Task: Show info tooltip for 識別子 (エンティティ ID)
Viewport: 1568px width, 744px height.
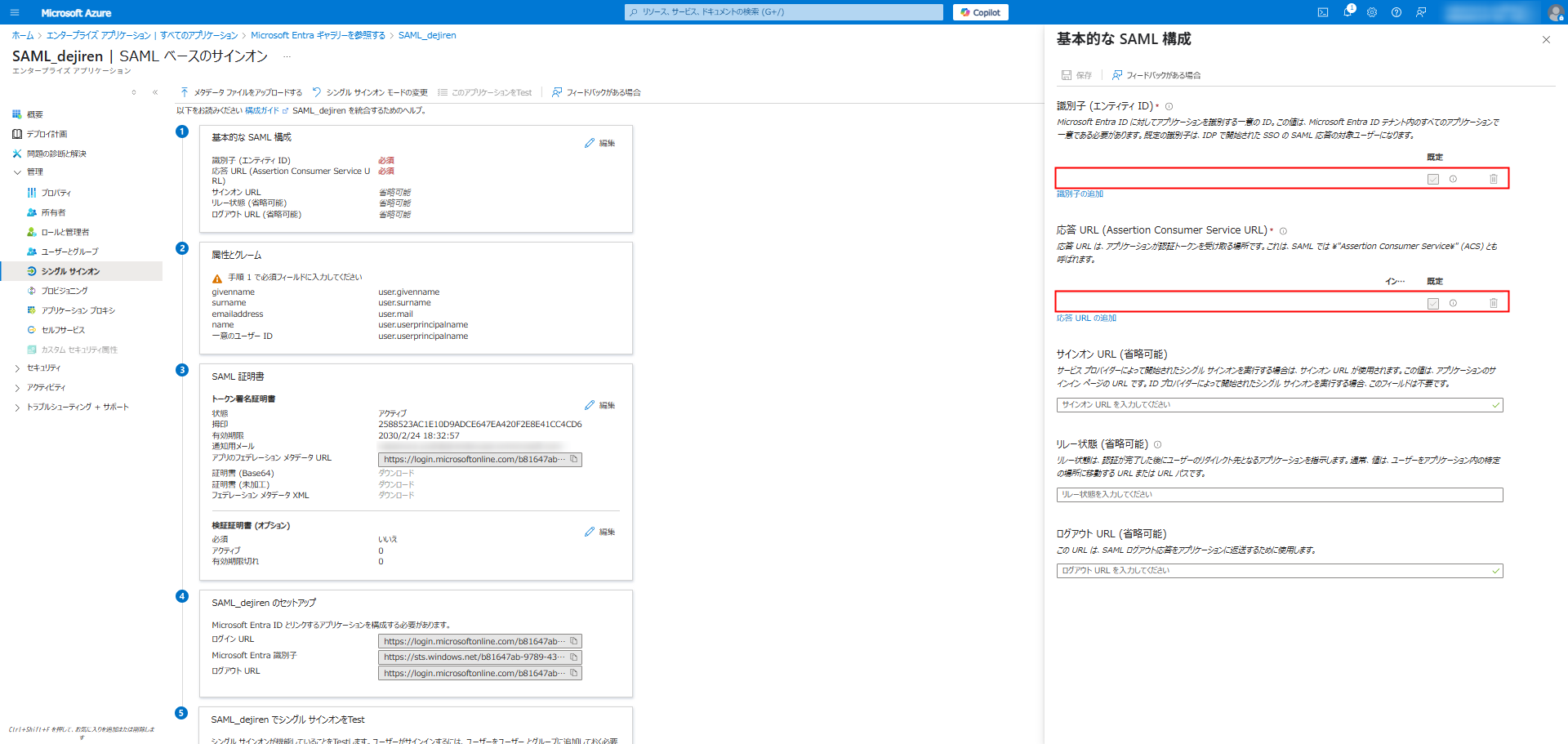Action: pos(1169,106)
